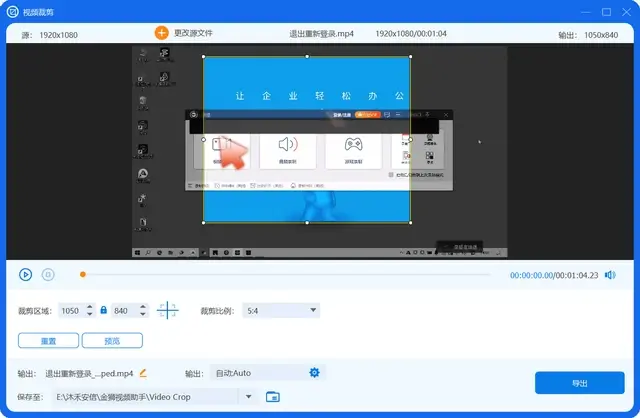Screen dimensions: 640x418
Task: Click the Reset (重置) button
Action: point(49,340)
